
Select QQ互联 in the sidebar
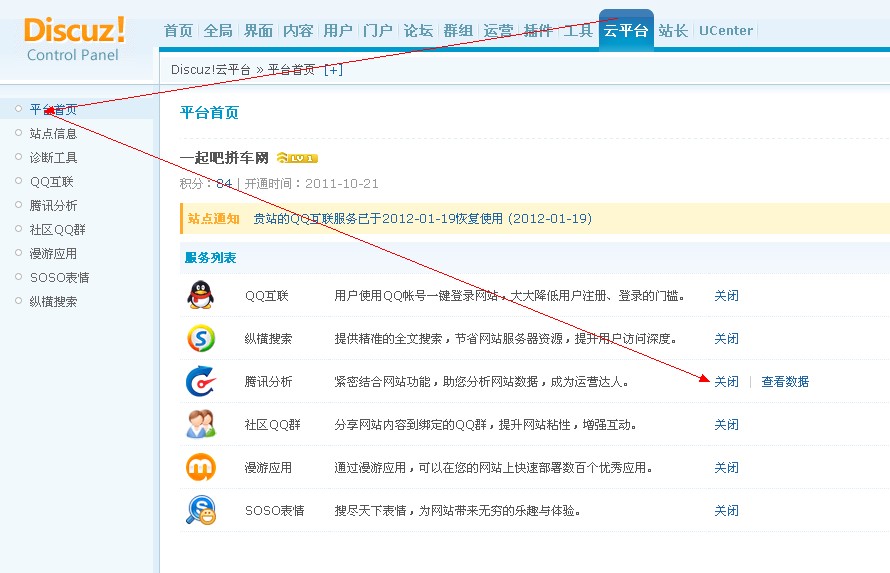[52, 182]
